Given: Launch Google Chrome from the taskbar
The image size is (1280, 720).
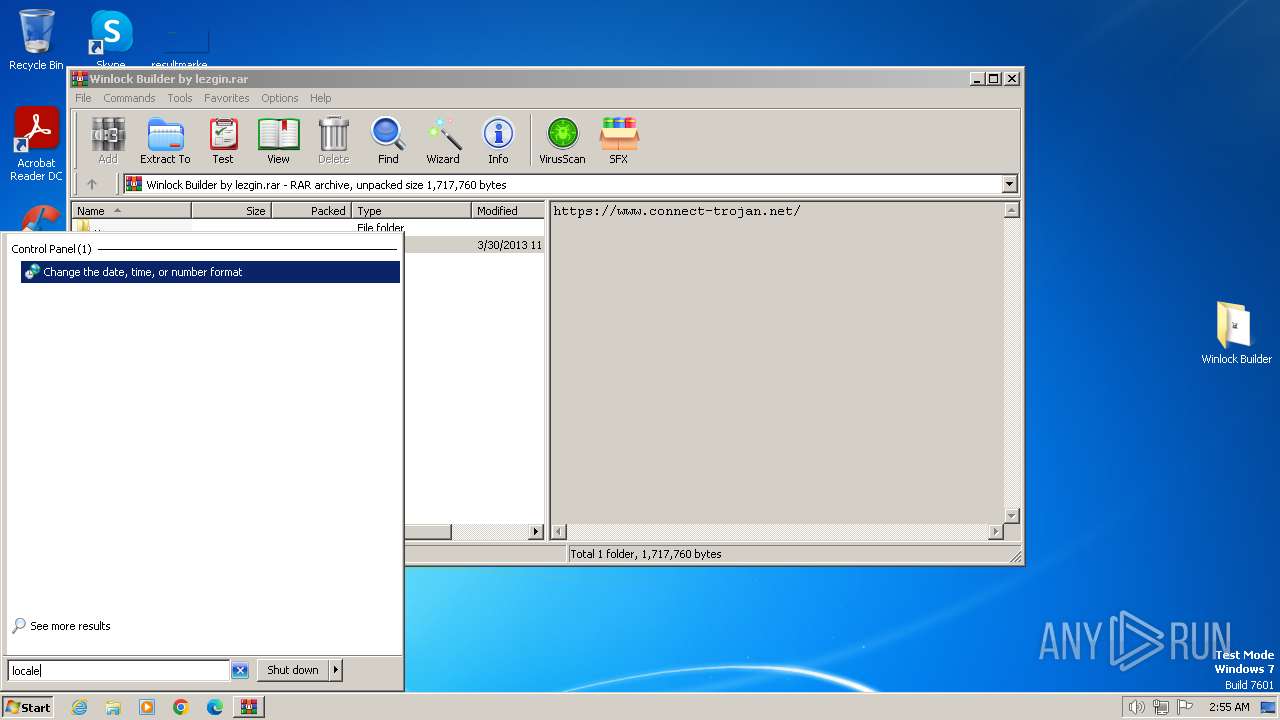Looking at the screenshot, I should pyautogui.click(x=181, y=707).
